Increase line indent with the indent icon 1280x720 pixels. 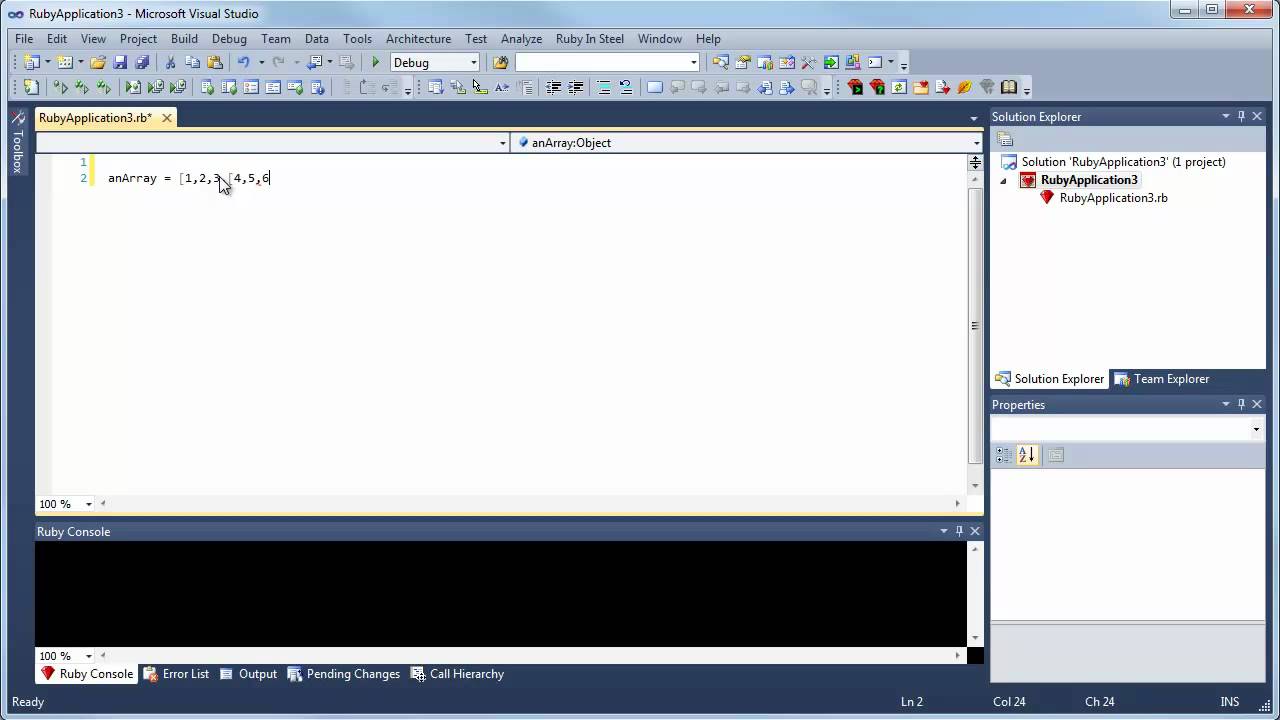[x=576, y=87]
